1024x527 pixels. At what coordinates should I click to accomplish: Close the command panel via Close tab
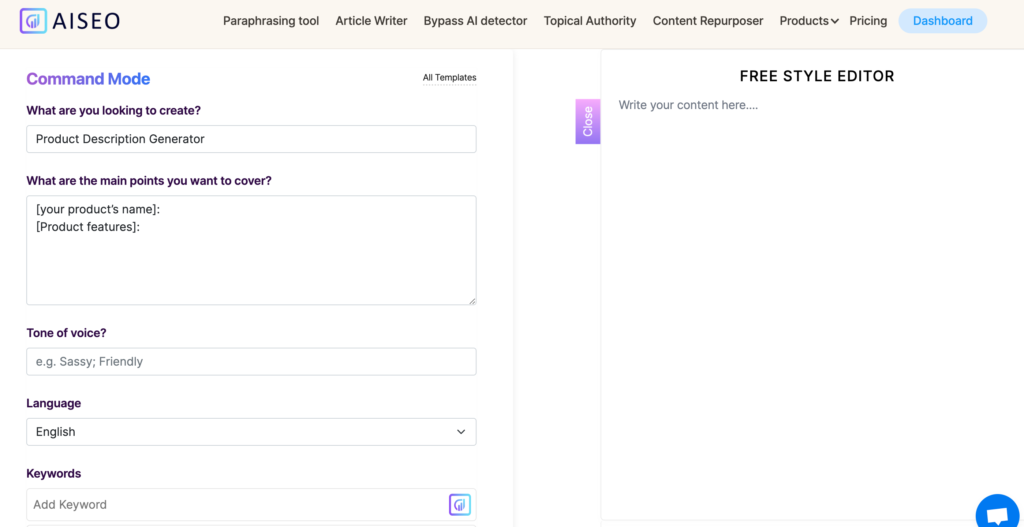(x=588, y=121)
